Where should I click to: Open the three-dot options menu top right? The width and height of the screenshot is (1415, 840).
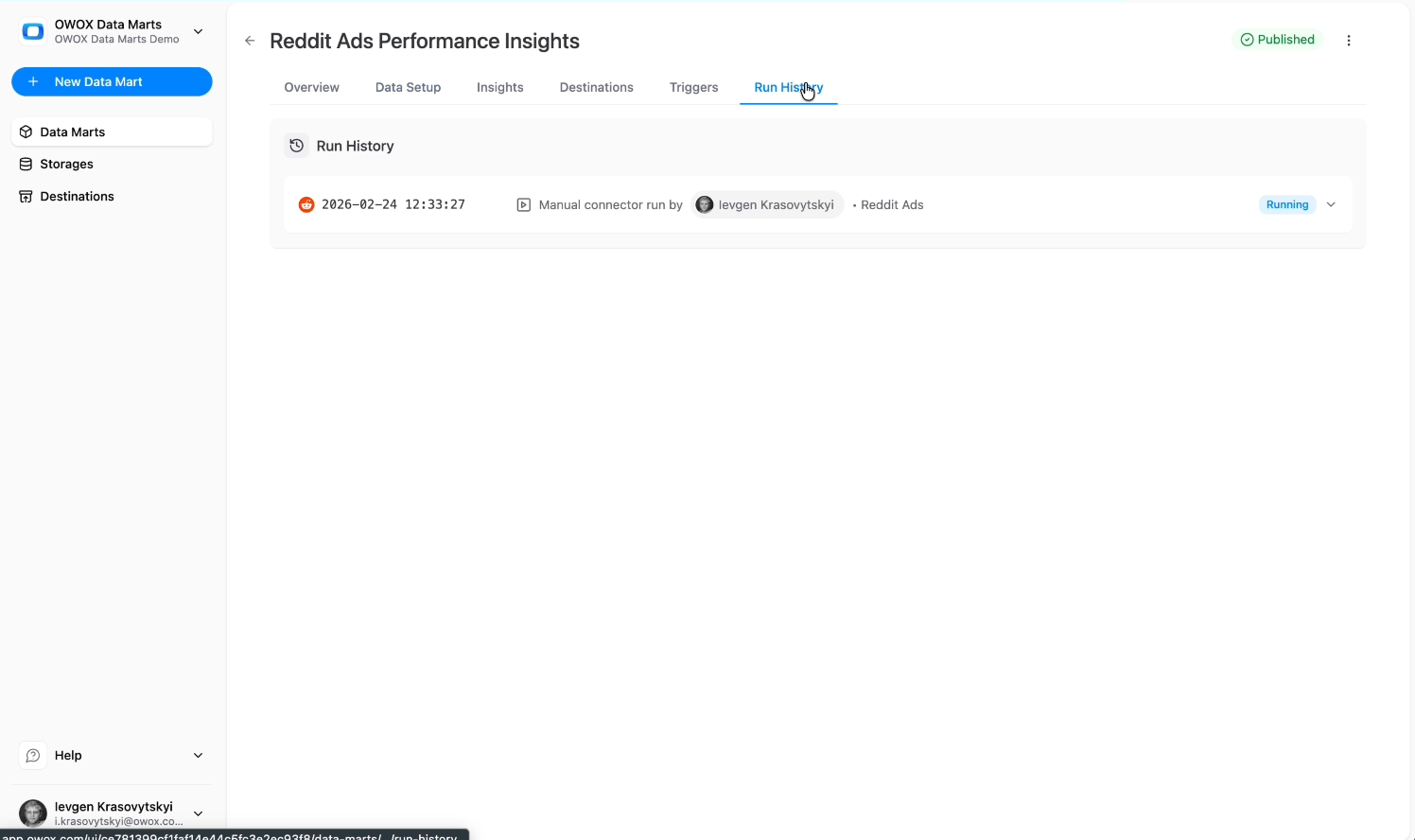[1350, 40]
